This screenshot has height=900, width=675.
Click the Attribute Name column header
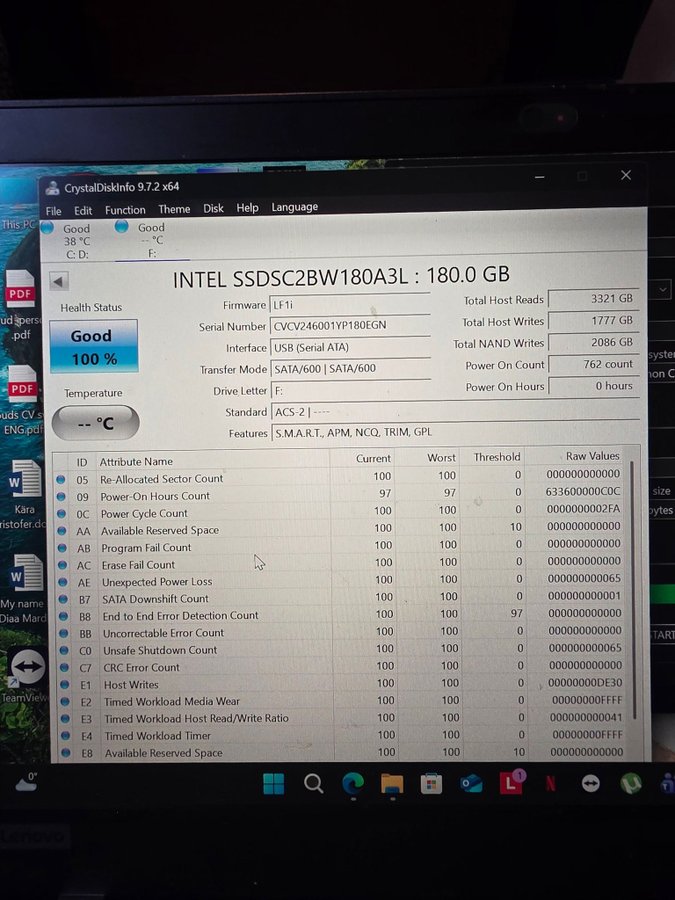137,461
